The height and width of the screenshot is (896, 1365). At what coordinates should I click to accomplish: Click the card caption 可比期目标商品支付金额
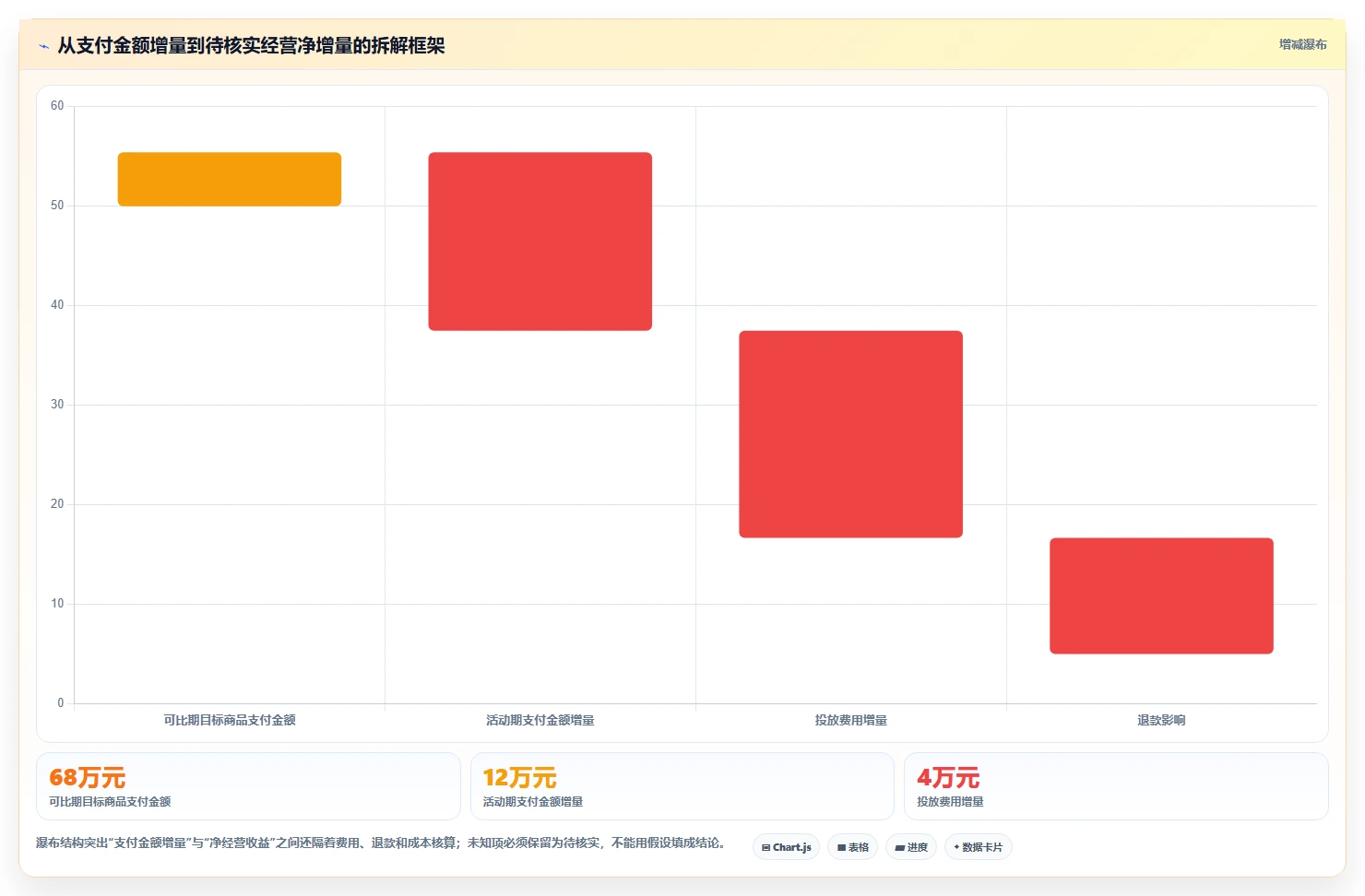coord(110,802)
